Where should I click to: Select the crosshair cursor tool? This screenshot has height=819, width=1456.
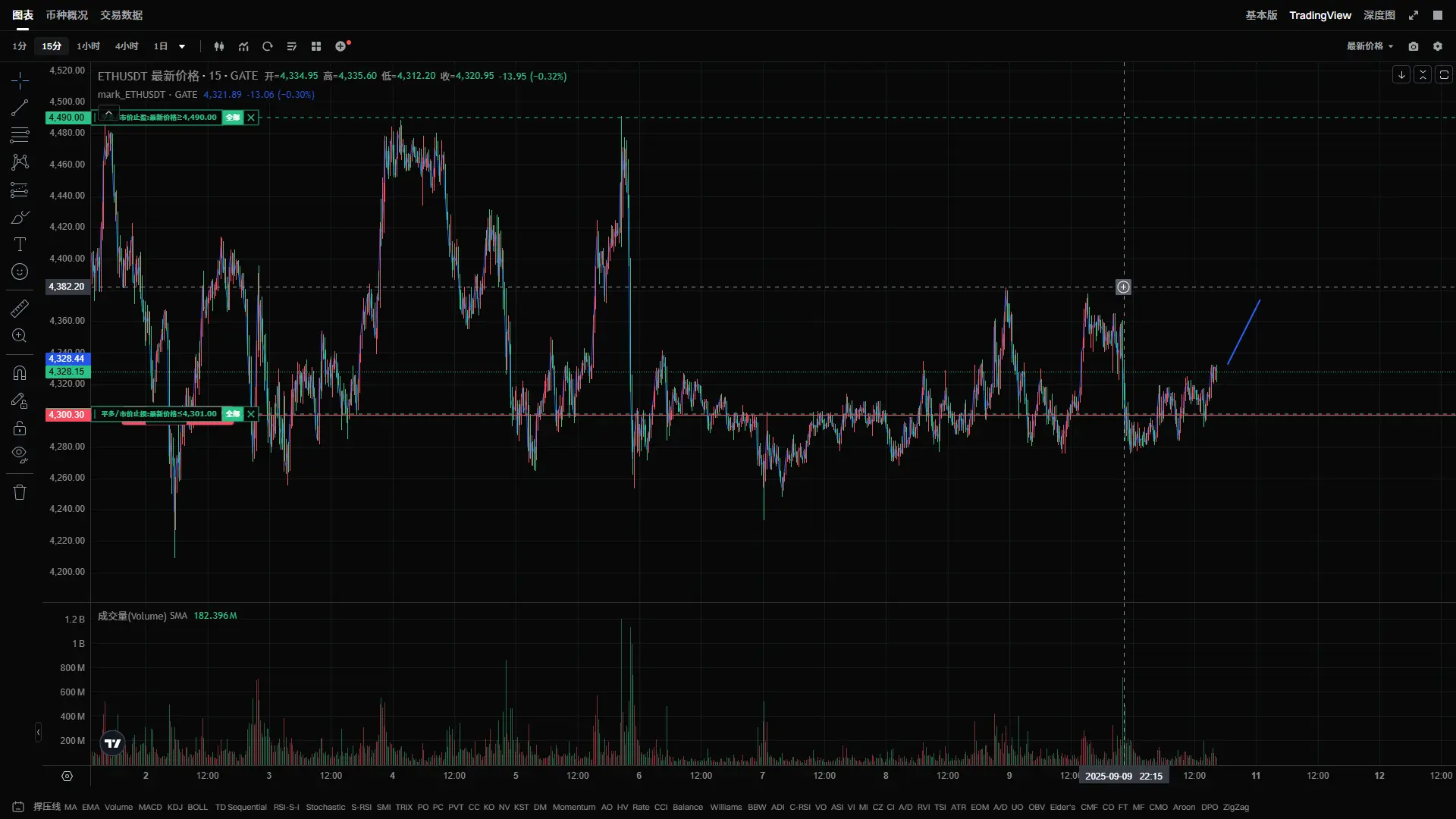pos(20,80)
